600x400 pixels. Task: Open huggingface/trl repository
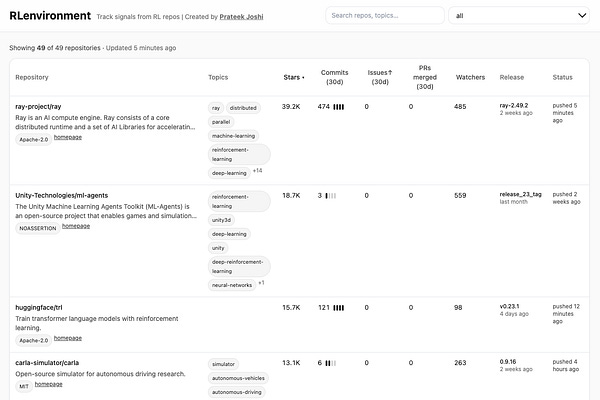pyautogui.click(x=39, y=307)
